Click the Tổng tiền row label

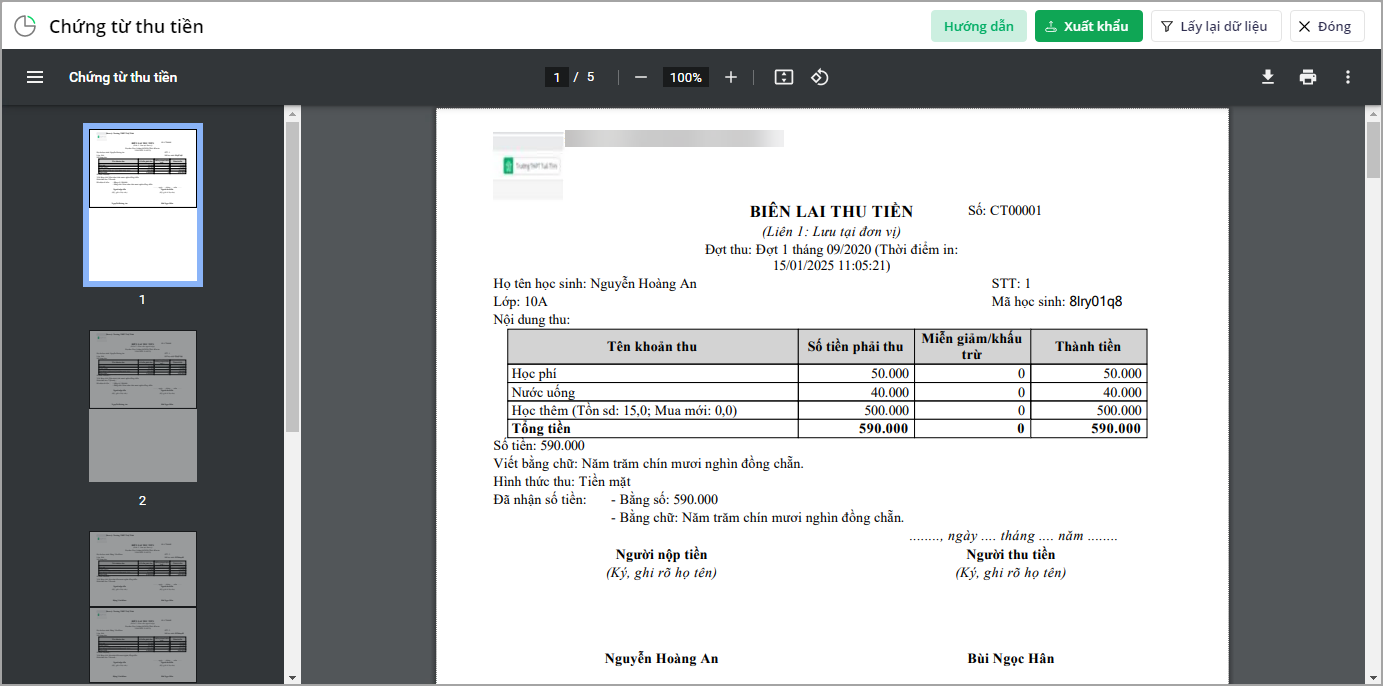click(x=541, y=428)
